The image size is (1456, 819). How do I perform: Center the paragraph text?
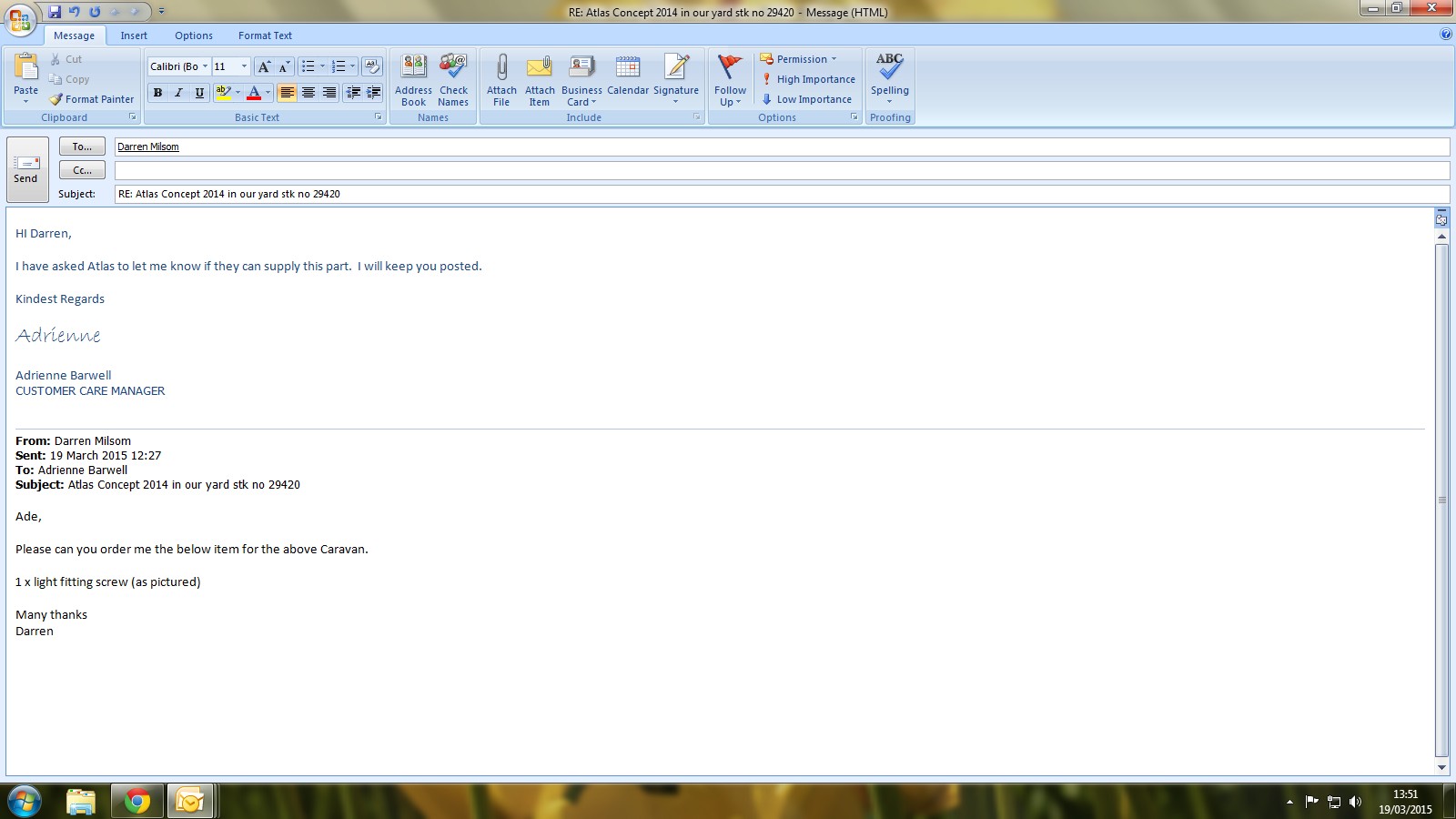coord(308,93)
